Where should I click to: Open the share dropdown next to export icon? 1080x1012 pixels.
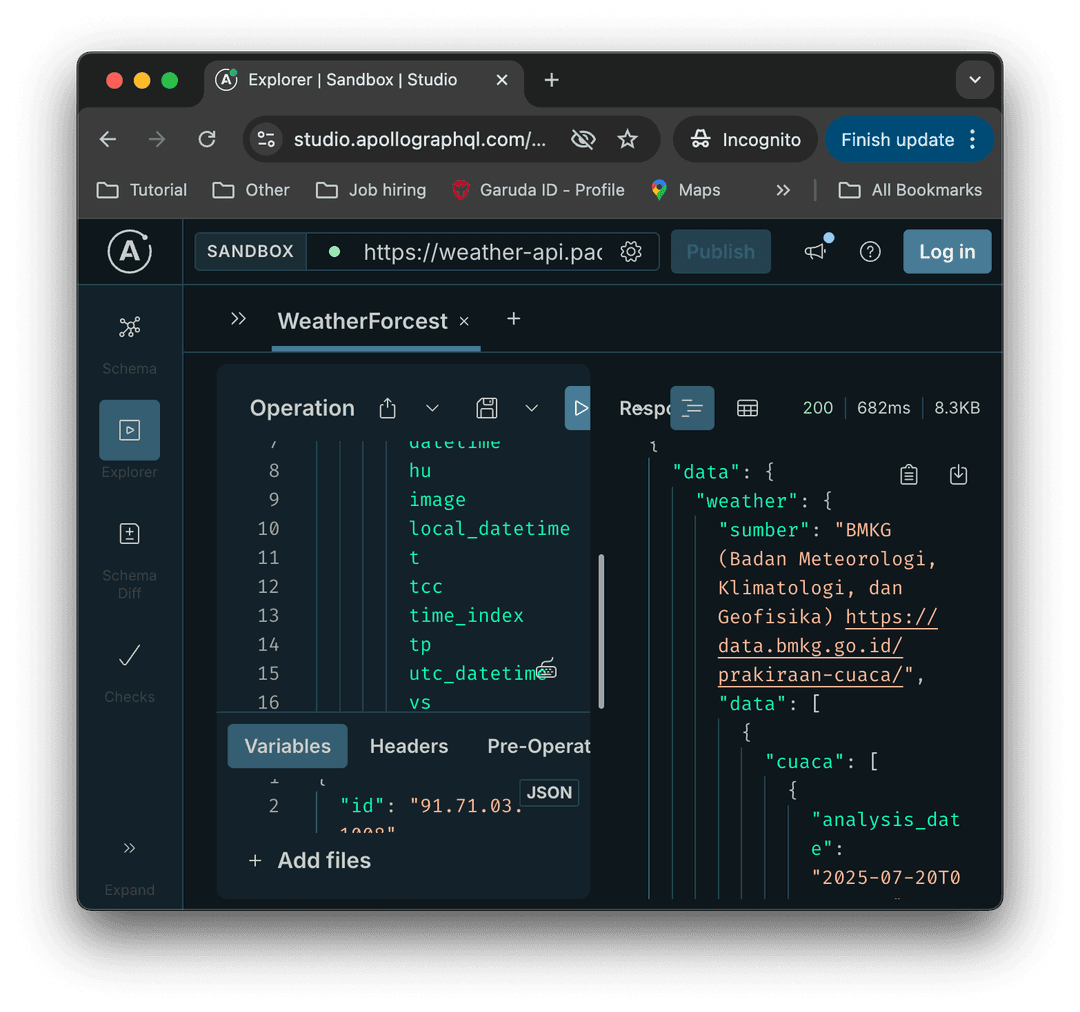click(x=432, y=408)
